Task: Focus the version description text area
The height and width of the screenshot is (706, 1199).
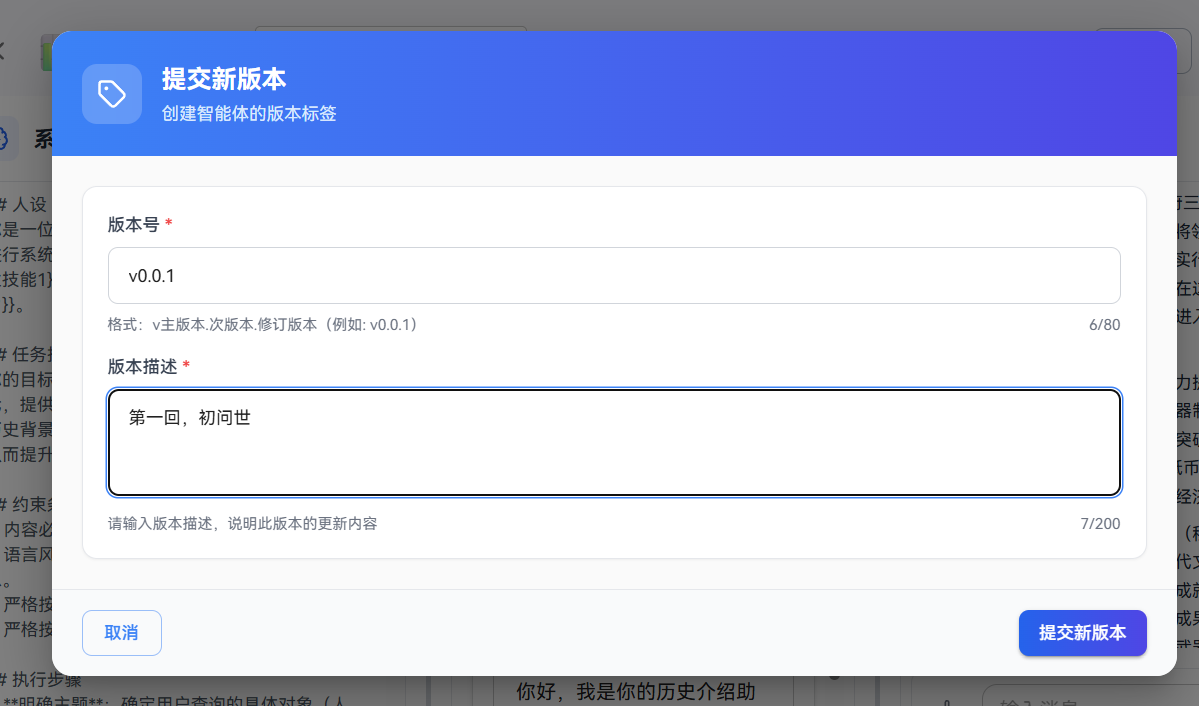Action: point(614,443)
